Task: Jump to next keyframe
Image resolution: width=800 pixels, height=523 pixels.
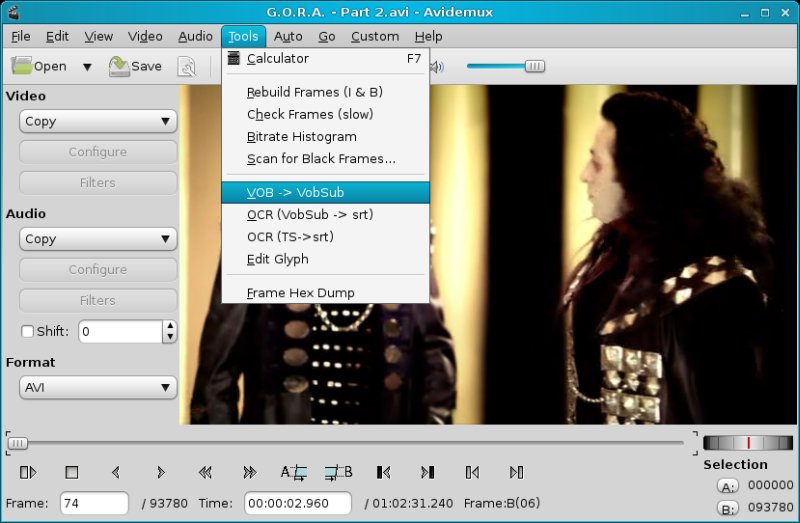Action: 249,472
